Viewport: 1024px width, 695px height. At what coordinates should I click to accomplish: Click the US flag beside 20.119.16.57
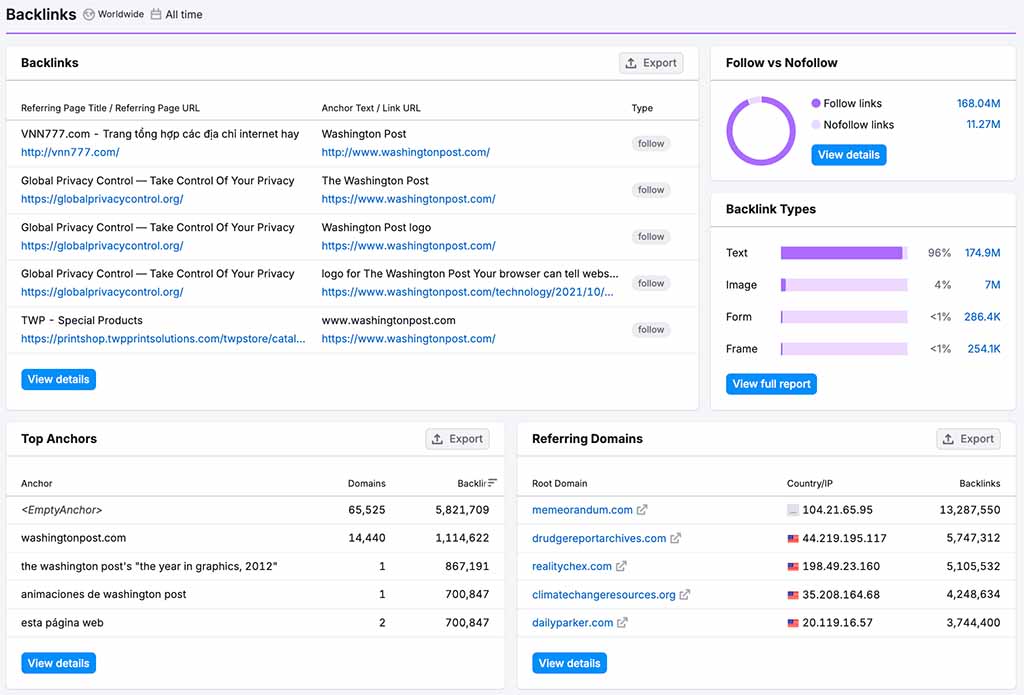tap(793, 623)
